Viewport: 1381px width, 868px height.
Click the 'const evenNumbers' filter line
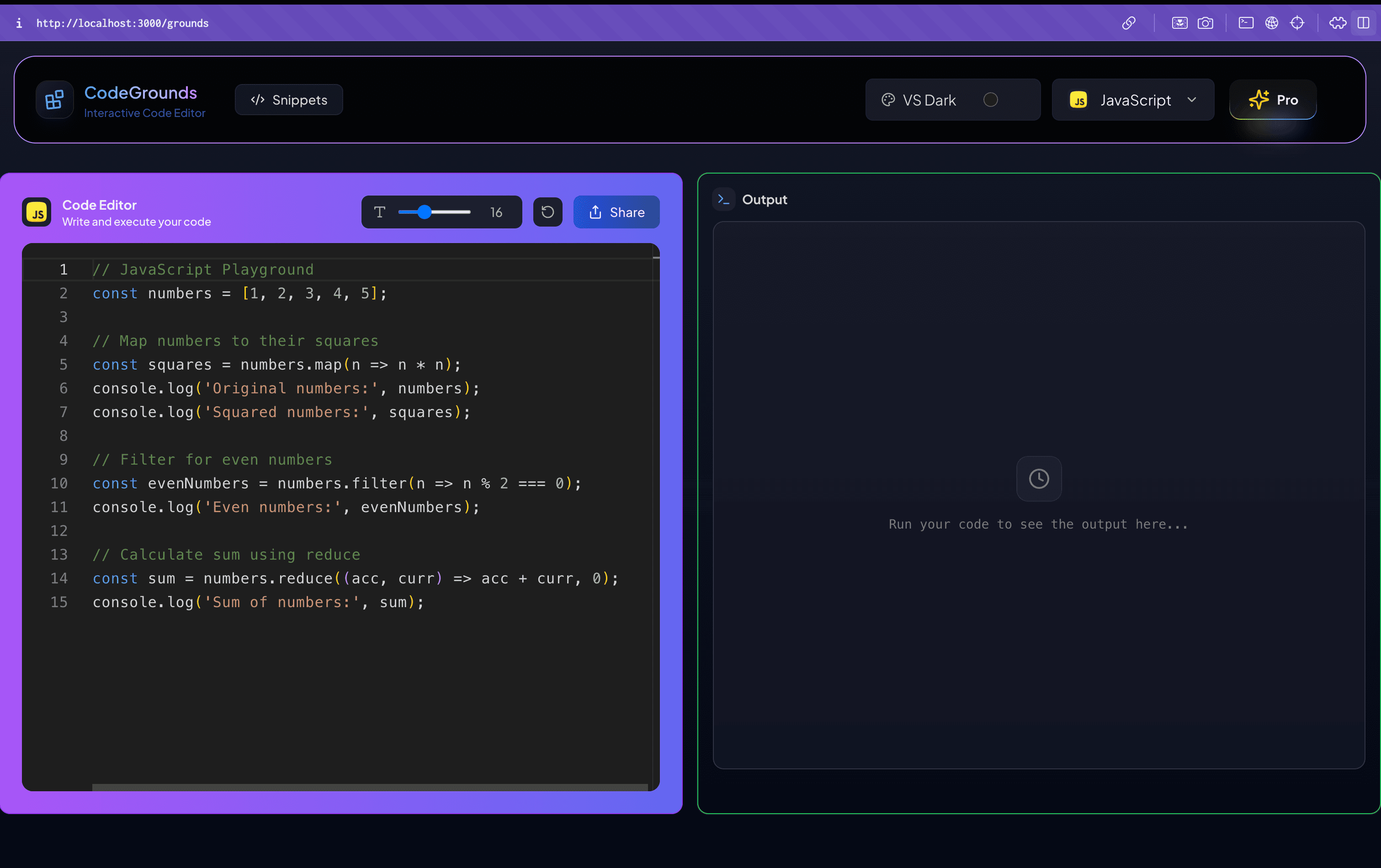click(337, 483)
